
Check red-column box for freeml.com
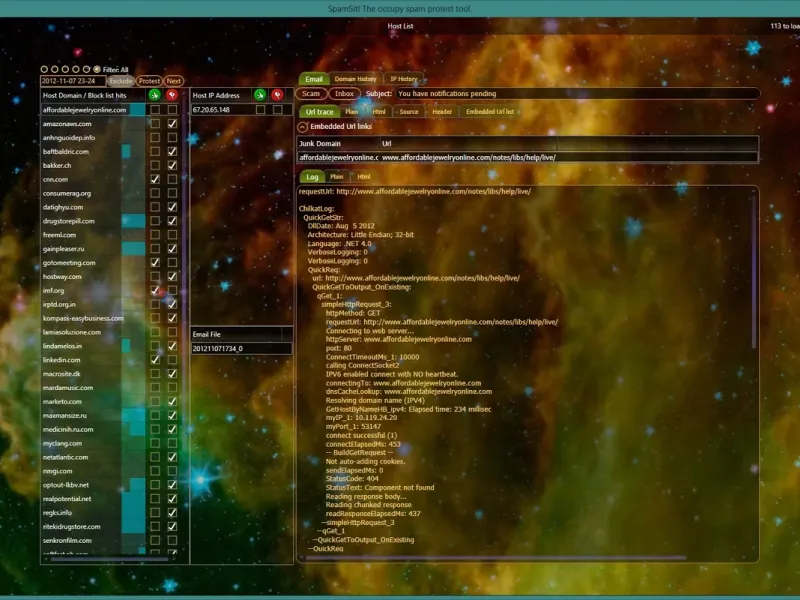[x=172, y=235]
